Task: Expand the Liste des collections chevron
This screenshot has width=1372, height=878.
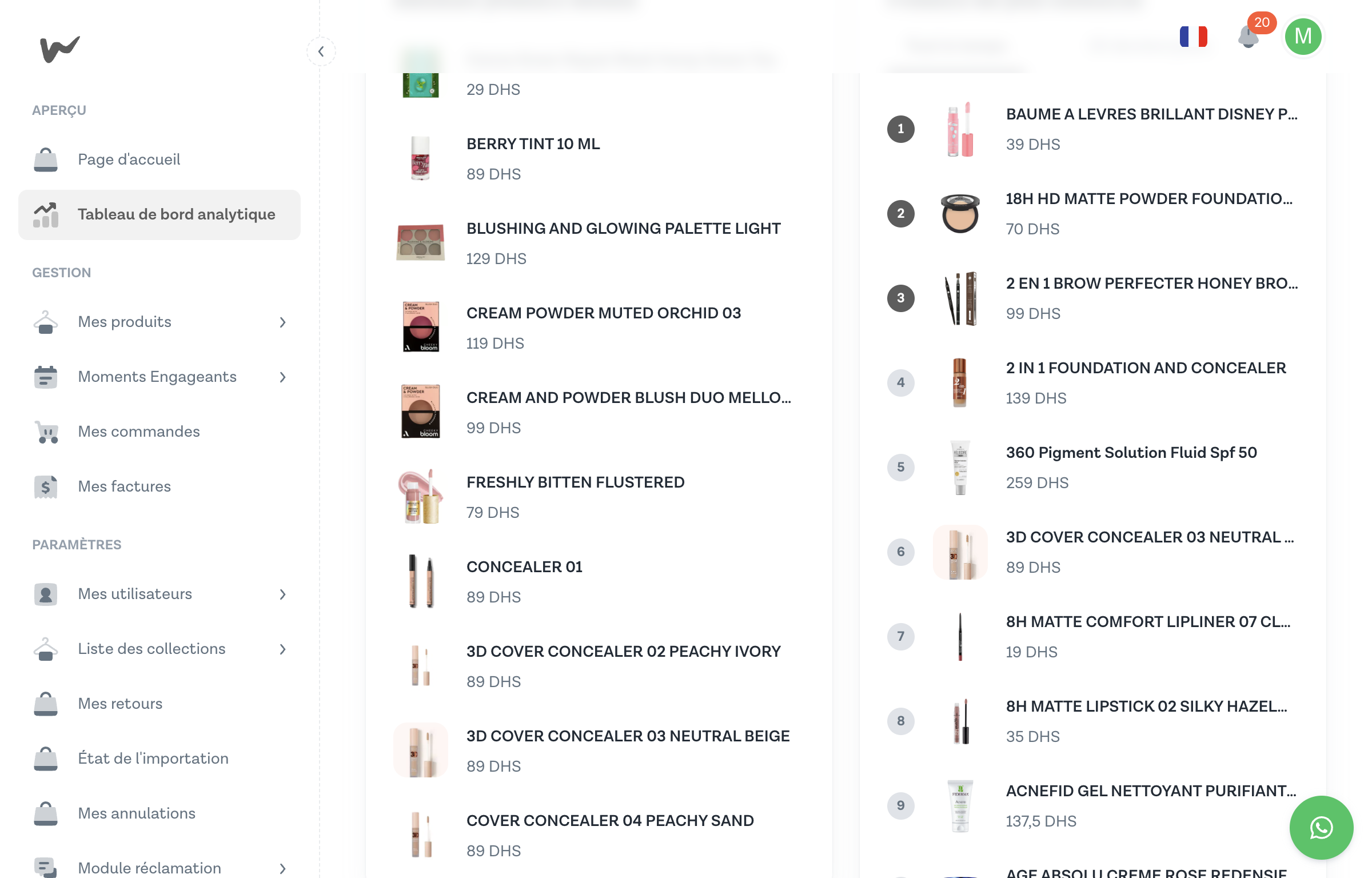Action: [282, 649]
